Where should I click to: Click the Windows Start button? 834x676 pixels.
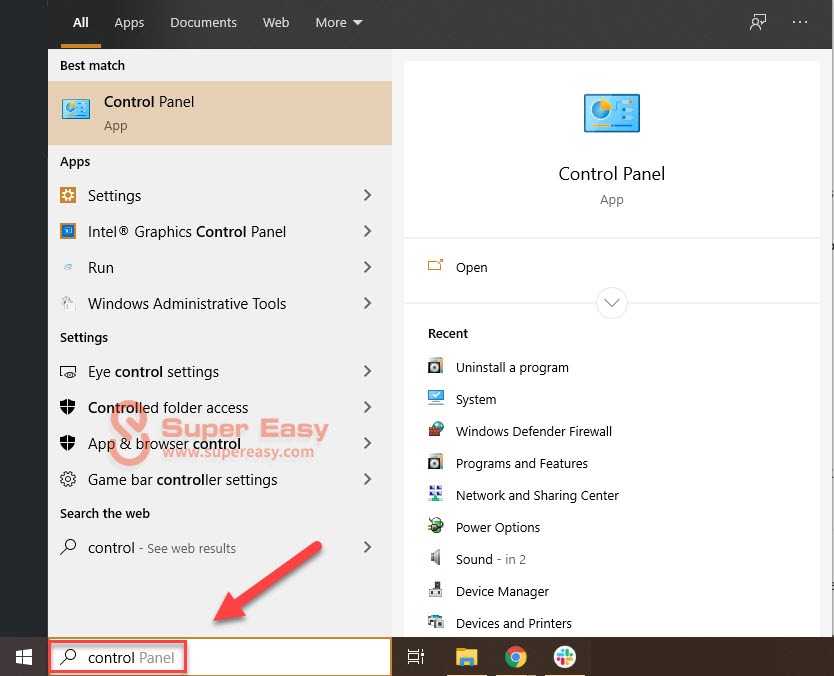[24, 657]
